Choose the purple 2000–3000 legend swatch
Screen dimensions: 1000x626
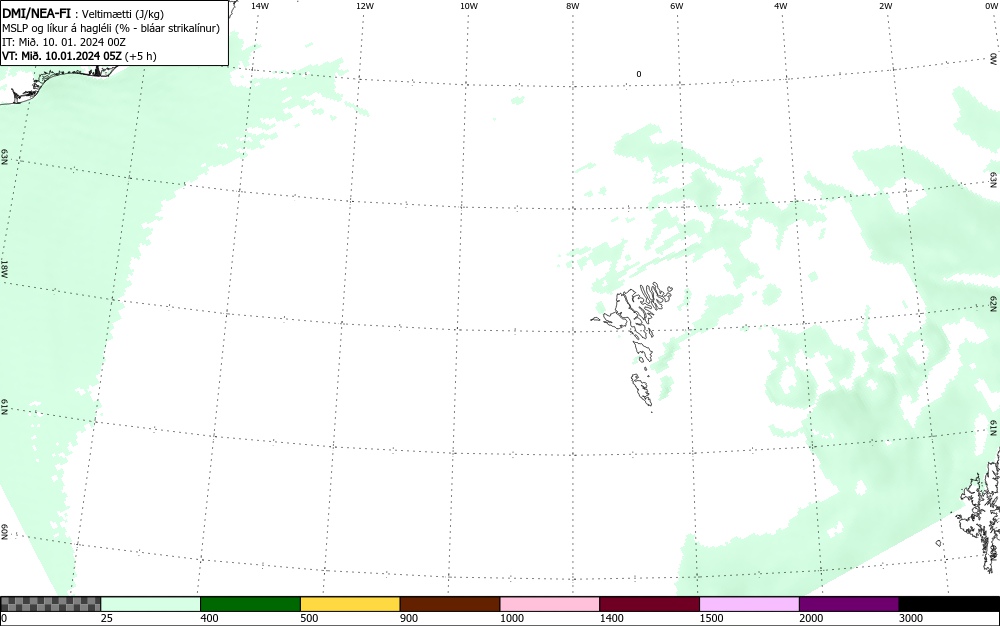pyautogui.click(x=849, y=604)
